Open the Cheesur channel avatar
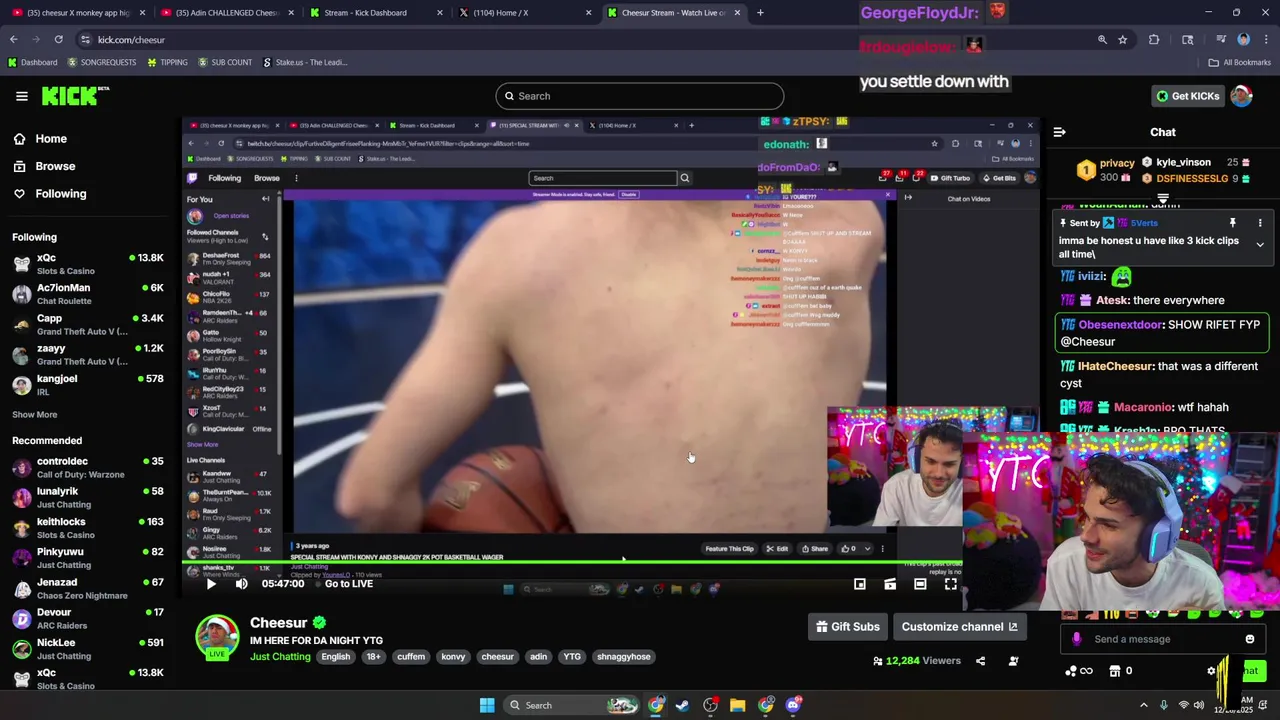Image resolution: width=1280 pixels, height=720 pixels. coord(217,638)
